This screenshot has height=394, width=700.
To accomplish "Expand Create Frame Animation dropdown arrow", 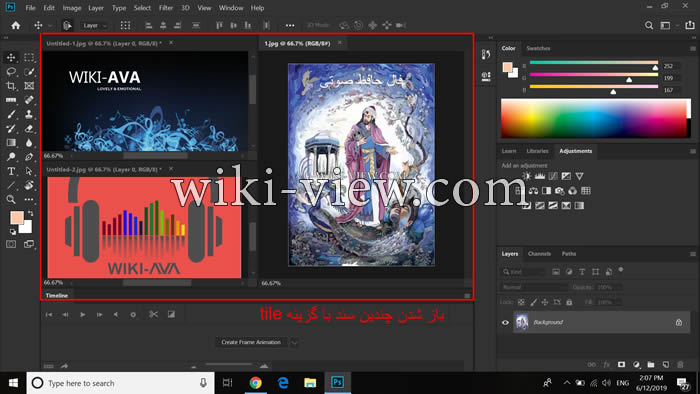I will pos(294,342).
